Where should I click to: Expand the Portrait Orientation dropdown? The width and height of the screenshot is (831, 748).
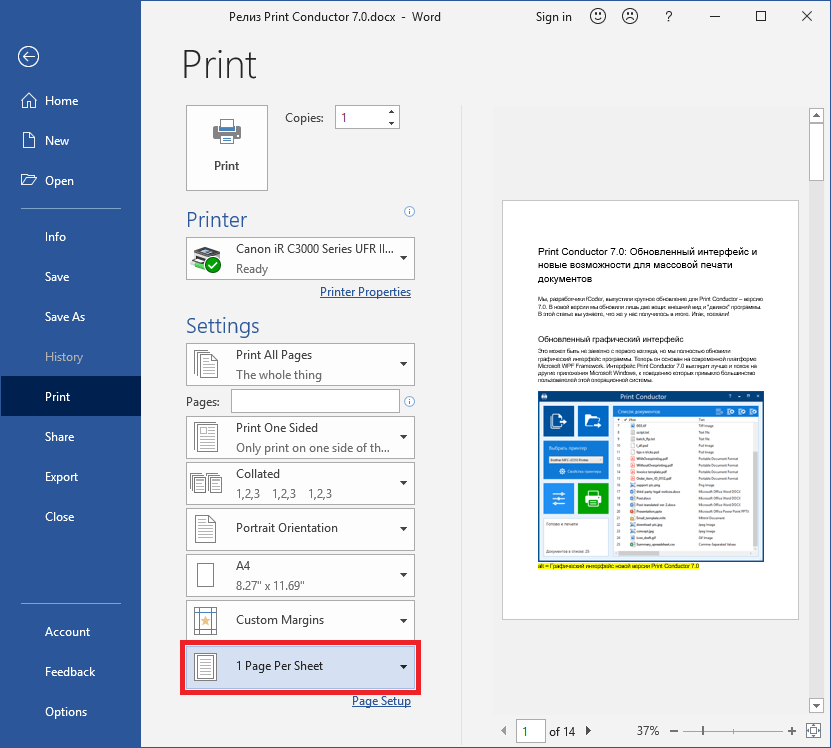(x=300, y=528)
